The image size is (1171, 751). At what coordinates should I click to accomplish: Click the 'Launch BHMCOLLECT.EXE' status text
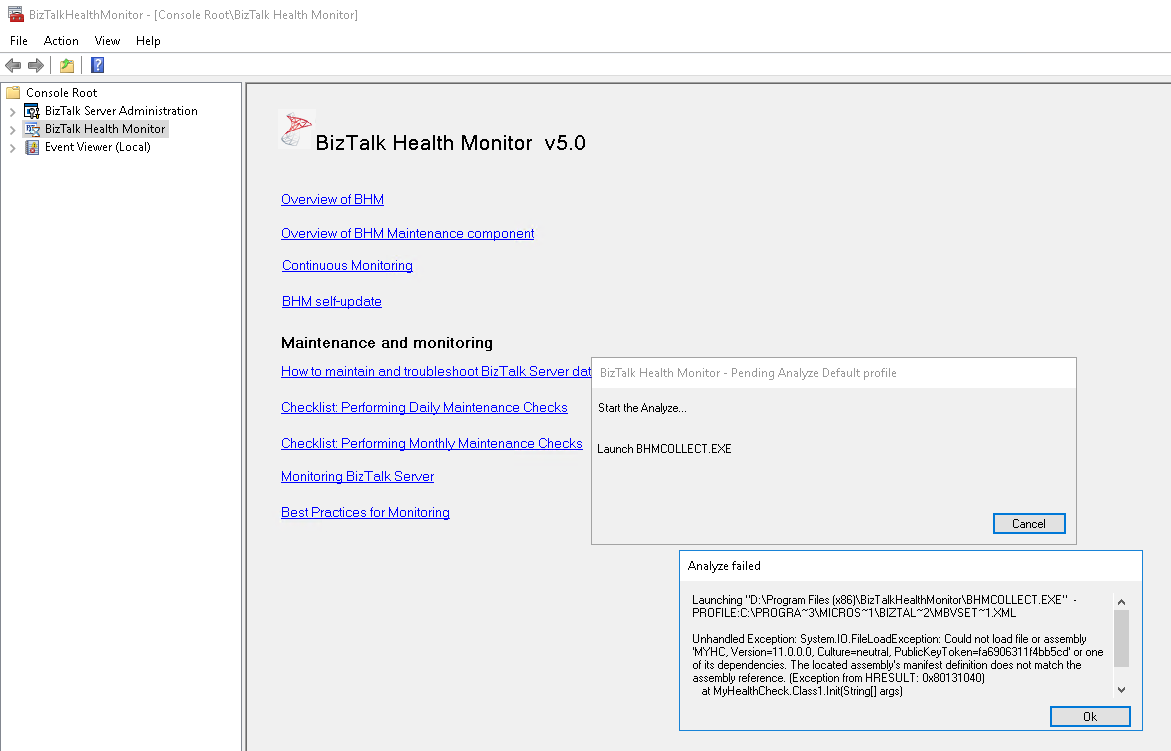(664, 449)
